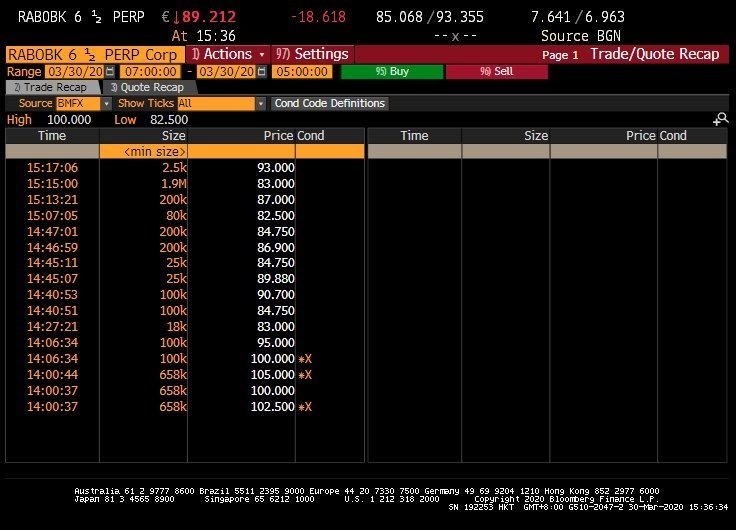This screenshot has width=736, height=530.
Task: Click the last price 89.212 in header
Action: pyautogui.click(x=209, y=17)
